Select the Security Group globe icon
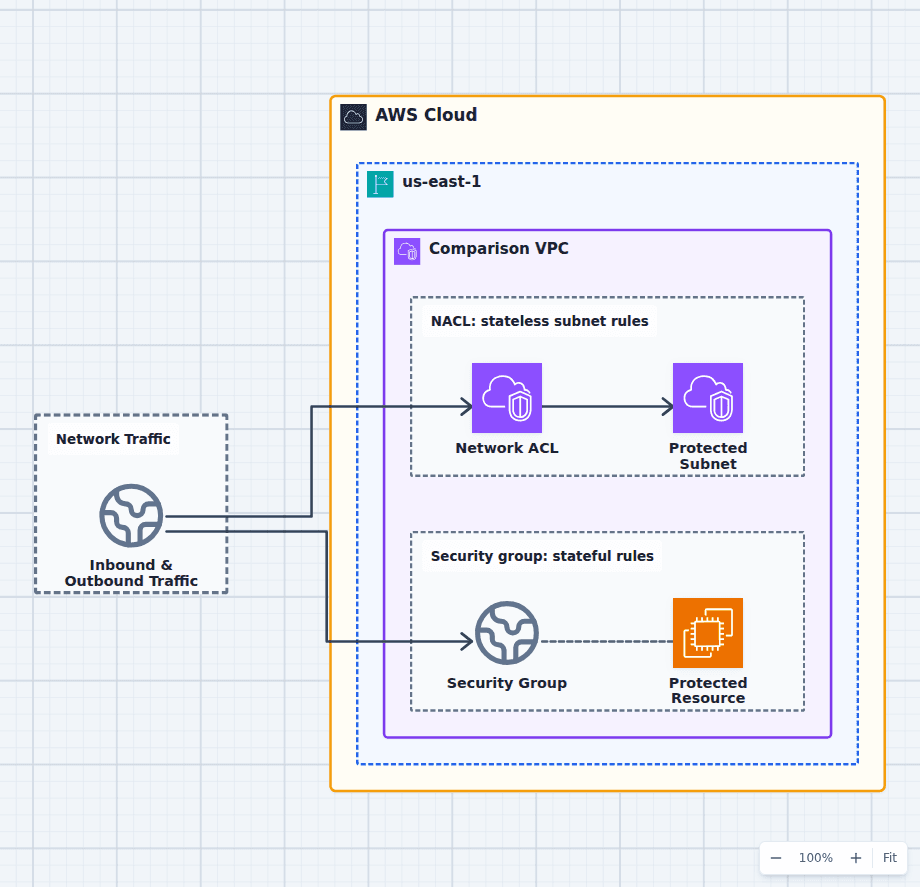The image size is (920, 887). [x=507, y=633]
